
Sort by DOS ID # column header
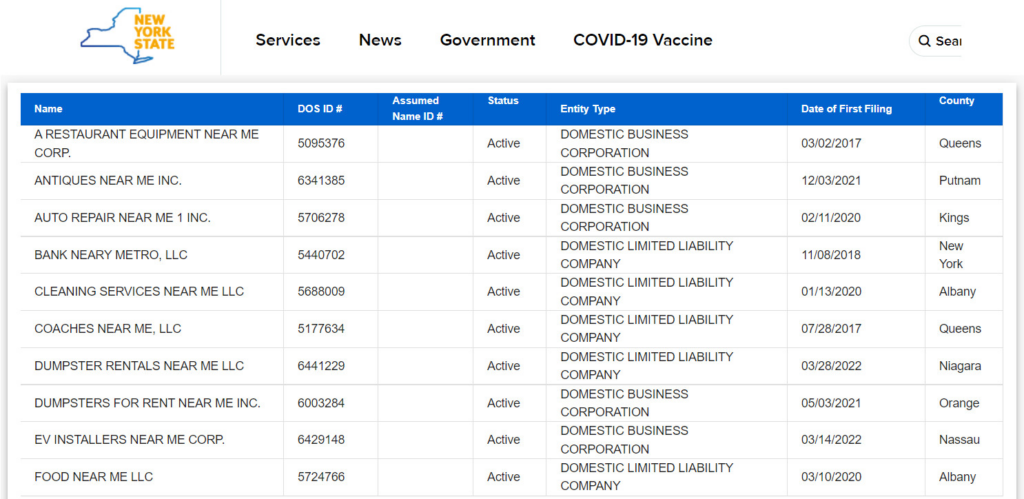(320, 109)
